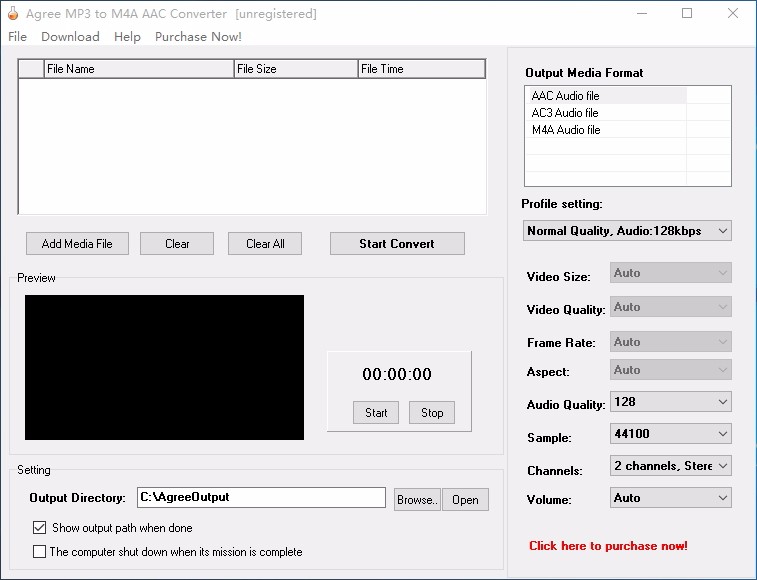Open the Download menu
757x580 pixels.
coord(70,37)
